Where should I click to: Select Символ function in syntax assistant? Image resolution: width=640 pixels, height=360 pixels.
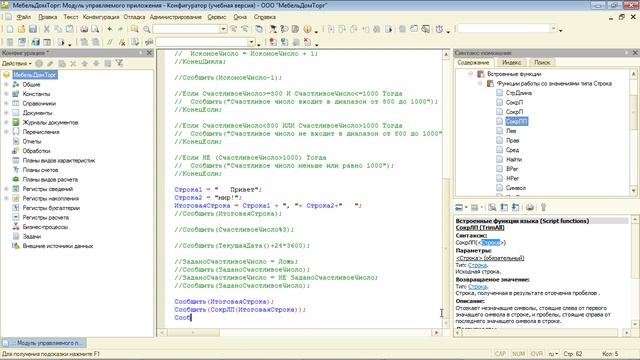[x=516, y=188]
